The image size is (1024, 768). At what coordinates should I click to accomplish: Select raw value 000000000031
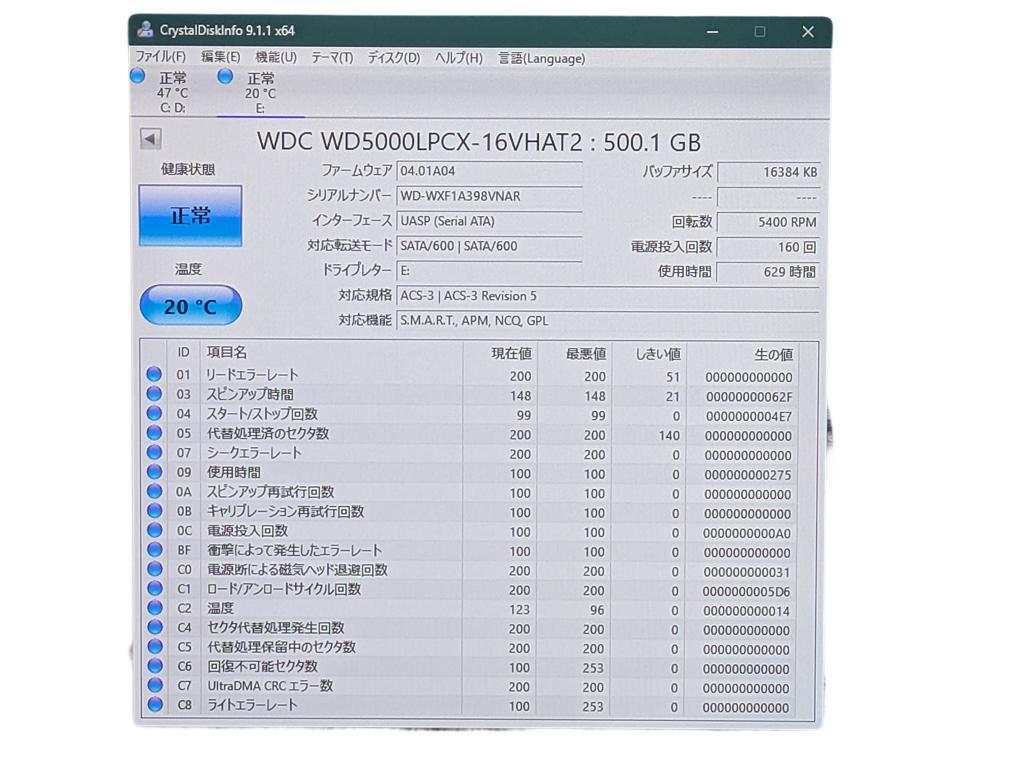747,572
